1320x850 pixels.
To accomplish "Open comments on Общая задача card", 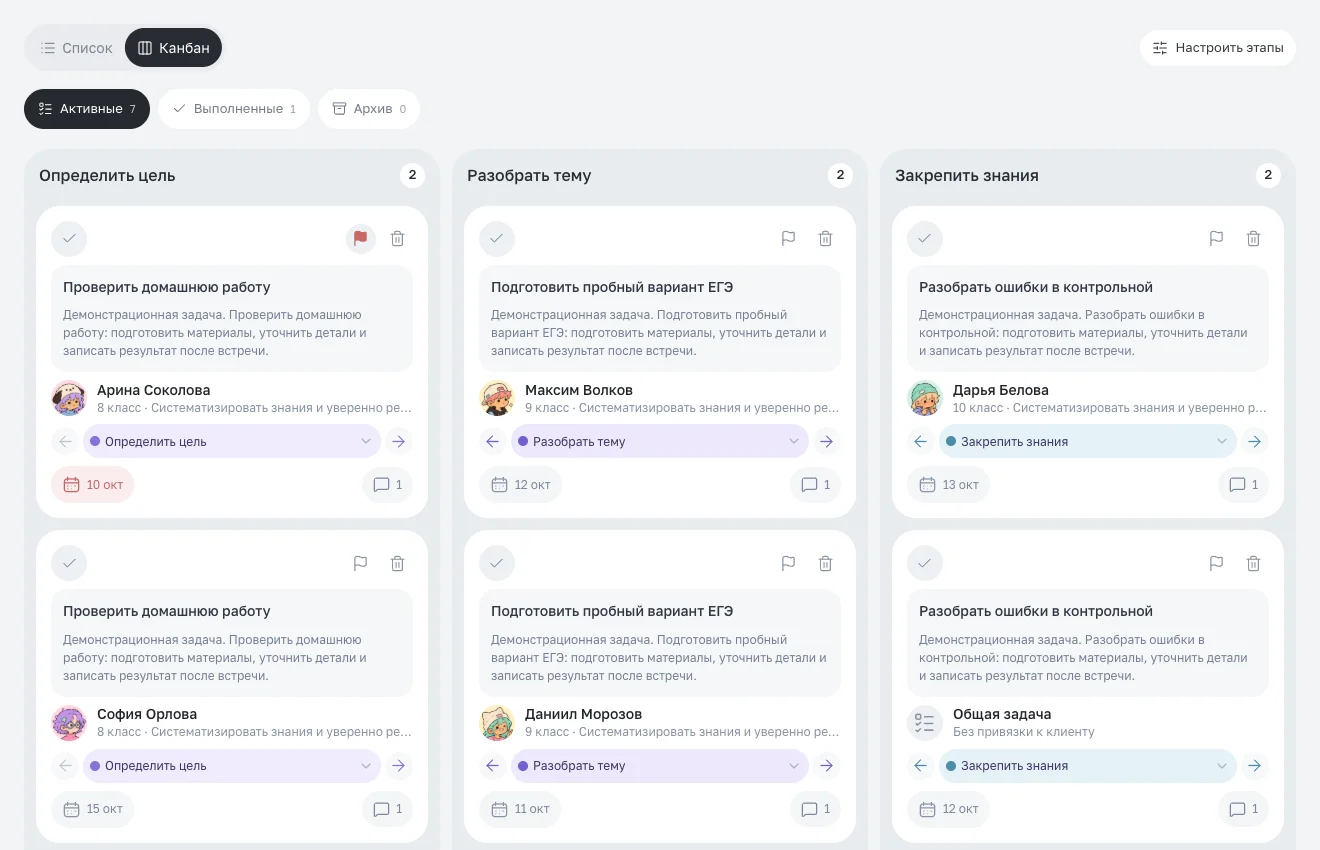I will [1243, 809].
